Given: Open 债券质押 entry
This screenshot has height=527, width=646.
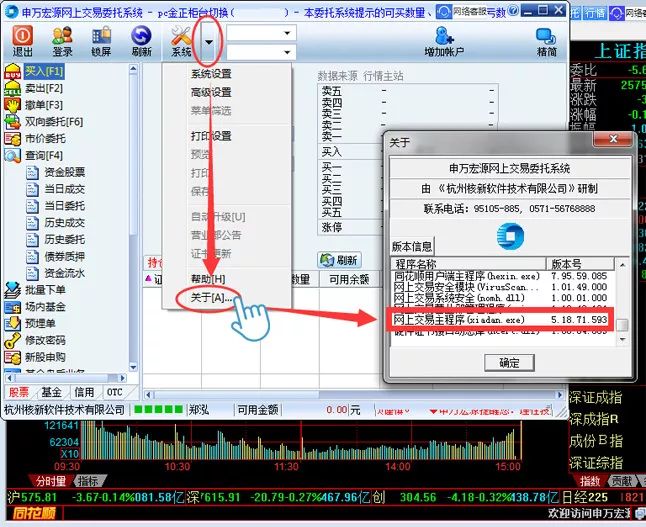Looking at the screenshot, I should pyautogui.click(x=64, y=256).
